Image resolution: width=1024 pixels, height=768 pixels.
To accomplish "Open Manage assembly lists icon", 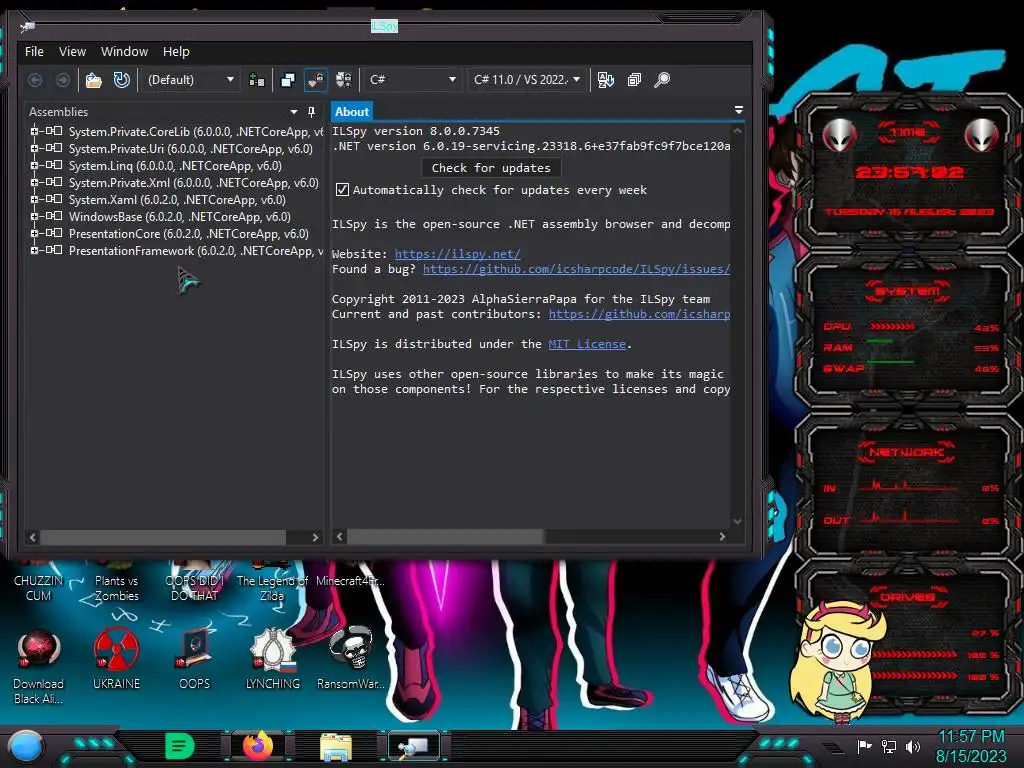I will click(257, 80).
